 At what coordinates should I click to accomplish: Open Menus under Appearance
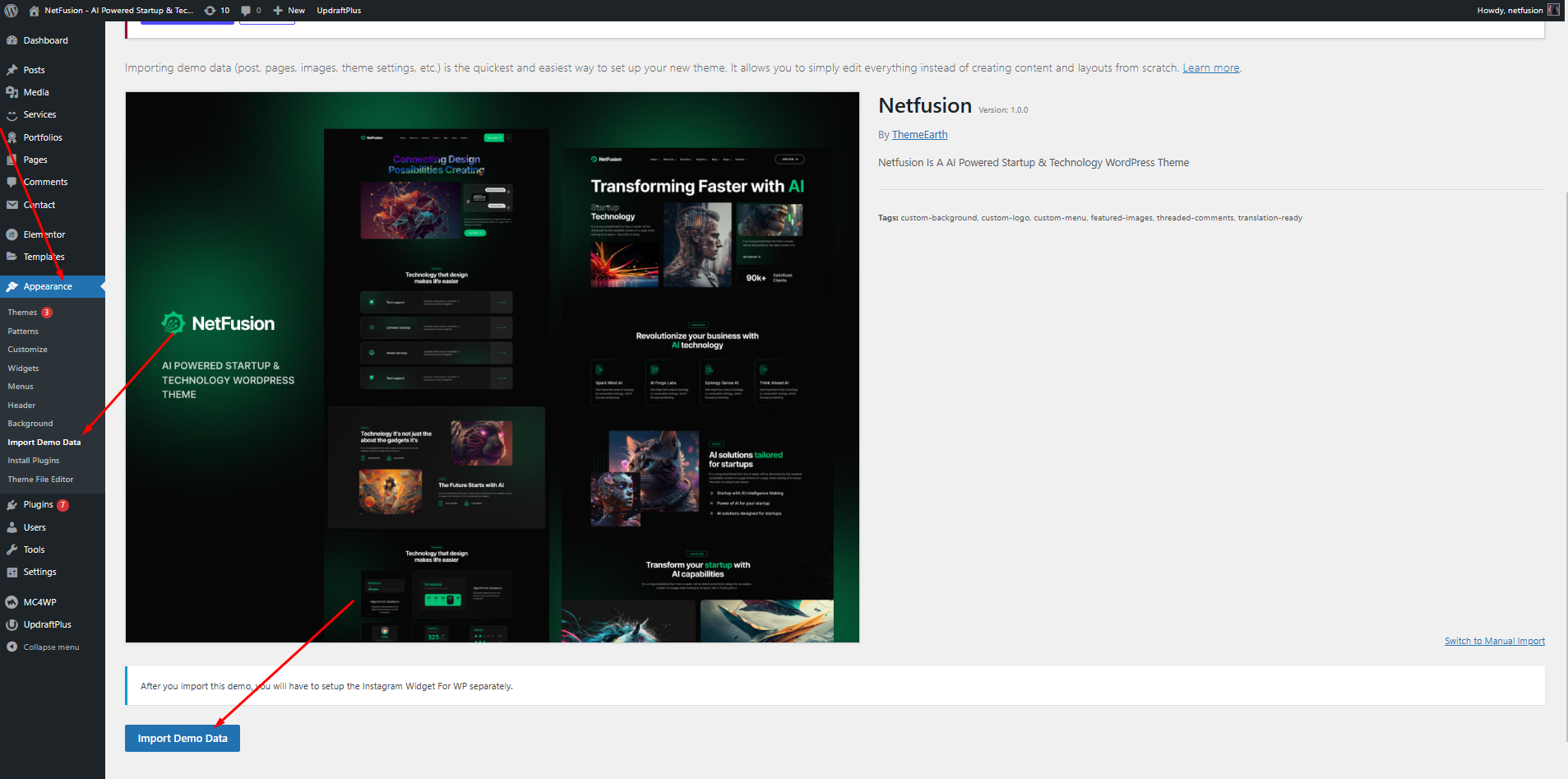(21, 387)
